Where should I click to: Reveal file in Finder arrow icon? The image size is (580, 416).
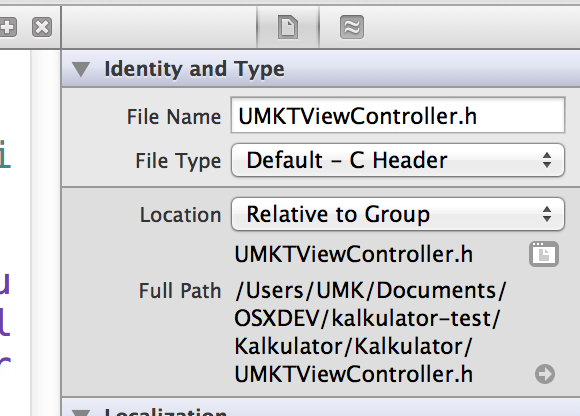coord(545,374)
